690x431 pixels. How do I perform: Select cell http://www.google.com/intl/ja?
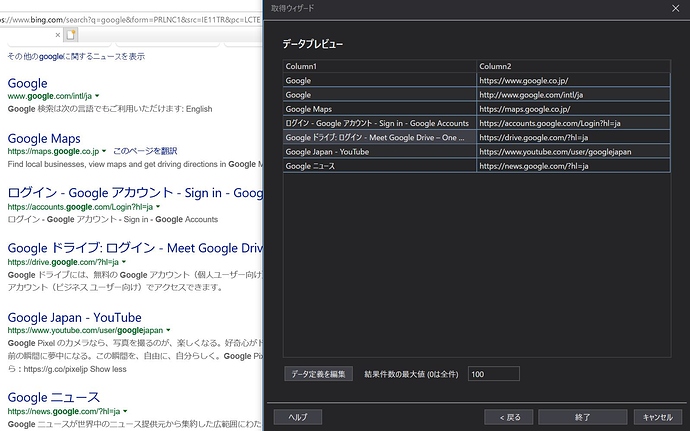point(573,95)
